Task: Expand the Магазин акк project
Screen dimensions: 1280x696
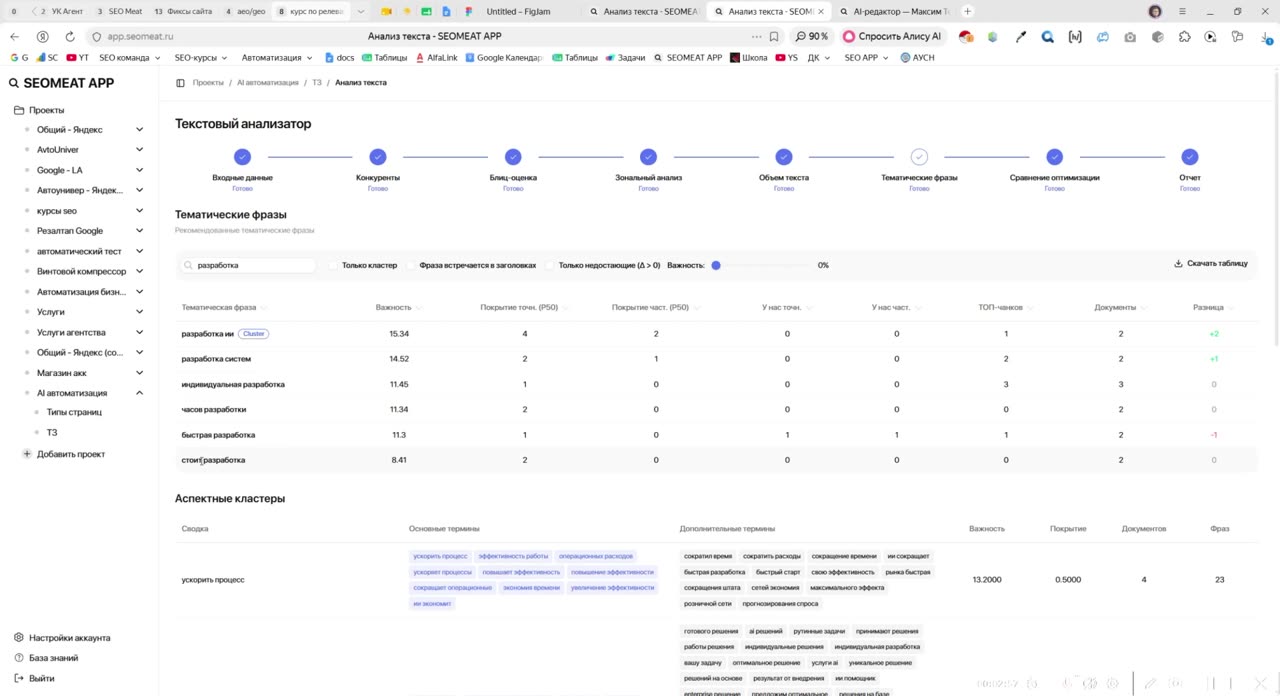Action: pos(139,373)
